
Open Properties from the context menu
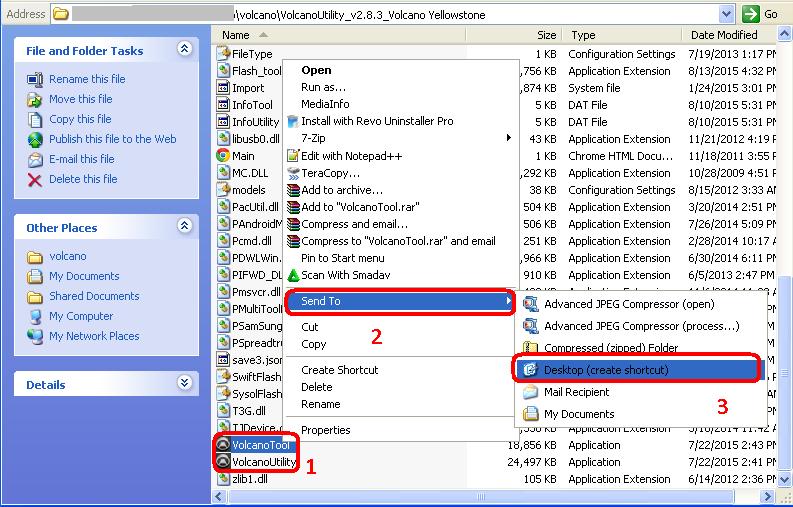click(400, 430)
